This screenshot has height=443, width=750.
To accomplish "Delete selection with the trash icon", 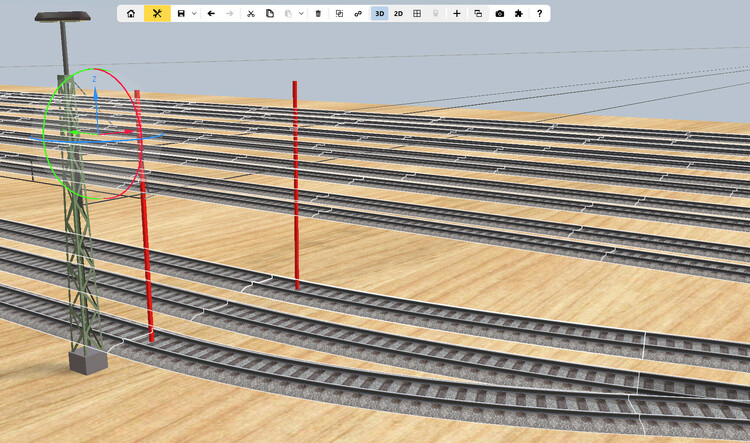I will [318, 13].
